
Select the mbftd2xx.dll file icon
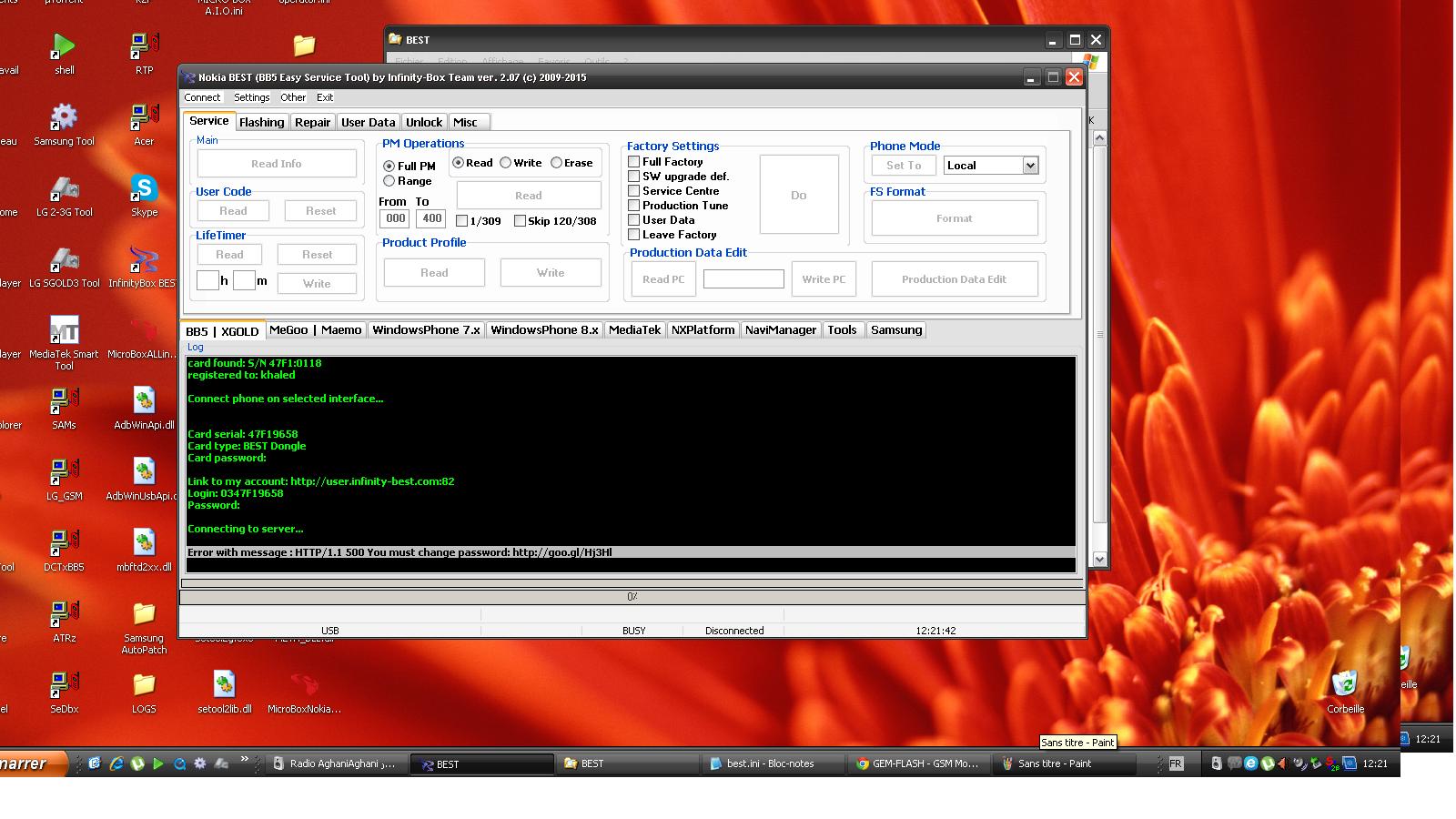144,550
